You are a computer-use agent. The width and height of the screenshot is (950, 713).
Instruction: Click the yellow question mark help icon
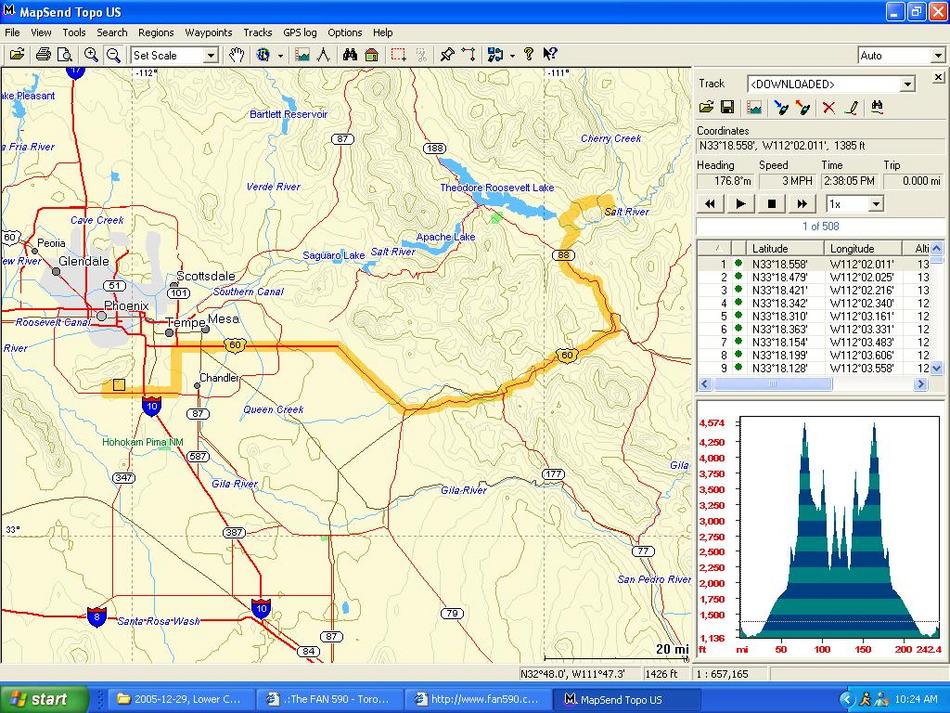coord(528,55)
